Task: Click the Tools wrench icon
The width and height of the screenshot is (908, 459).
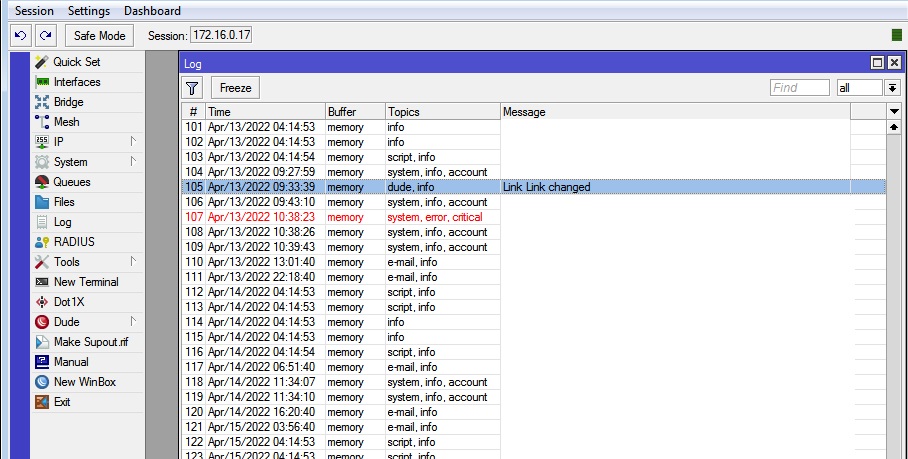Action: [x=42, y=262]
